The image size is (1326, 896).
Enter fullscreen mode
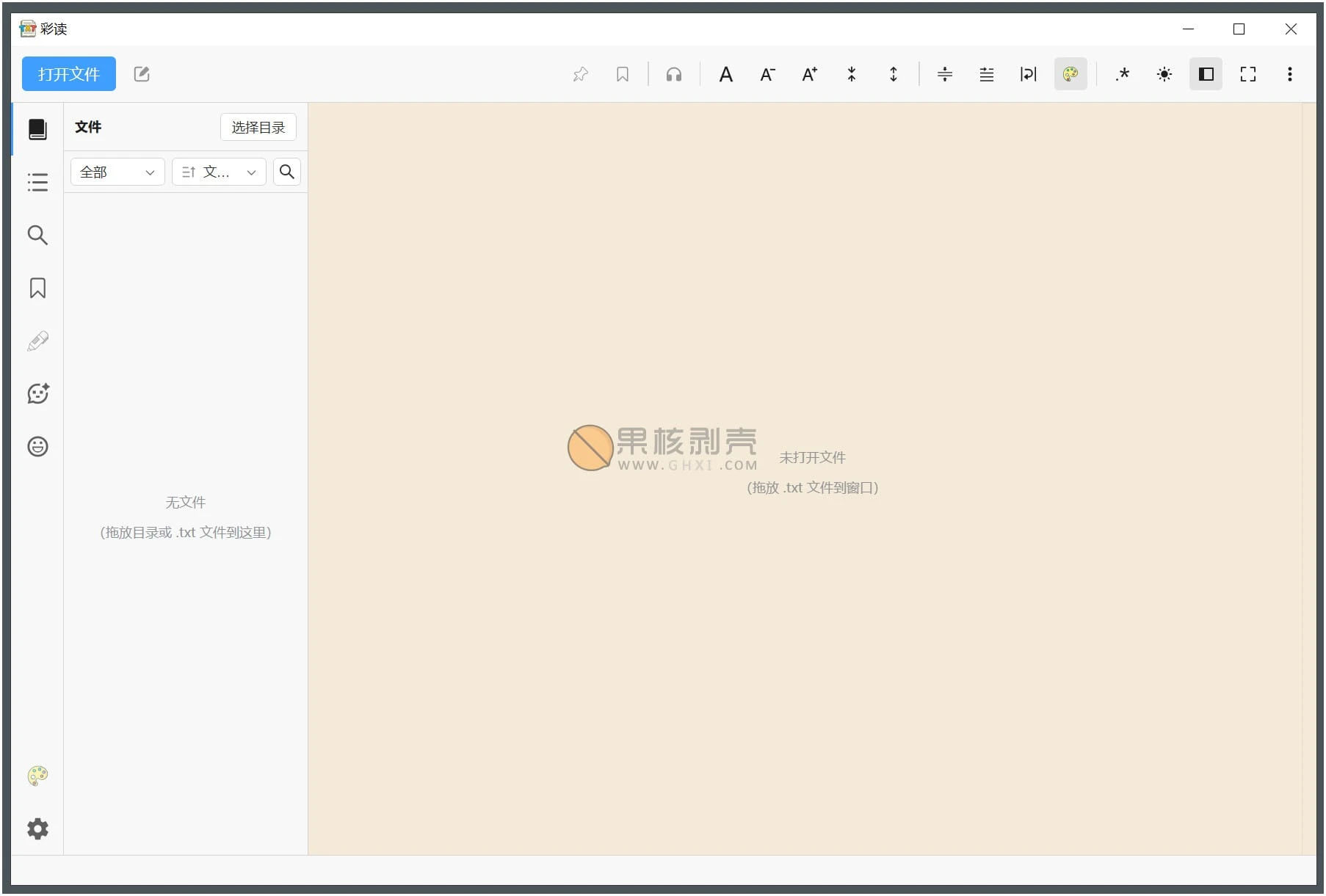pos(1248,74)
